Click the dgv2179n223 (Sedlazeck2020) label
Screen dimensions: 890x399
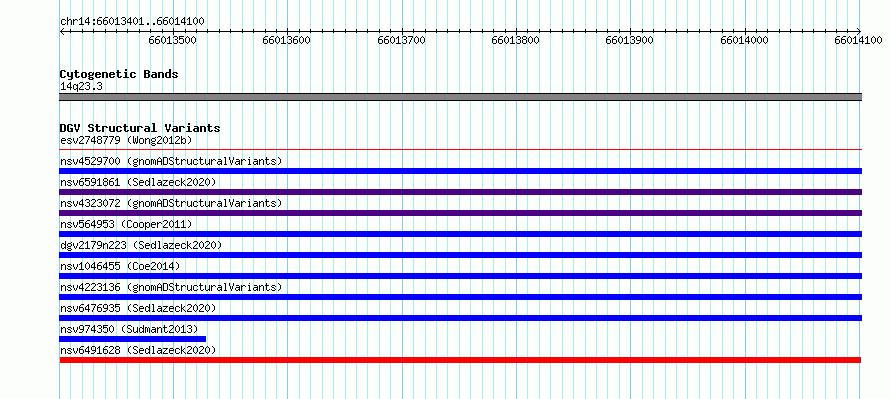(x=141, y=245)
